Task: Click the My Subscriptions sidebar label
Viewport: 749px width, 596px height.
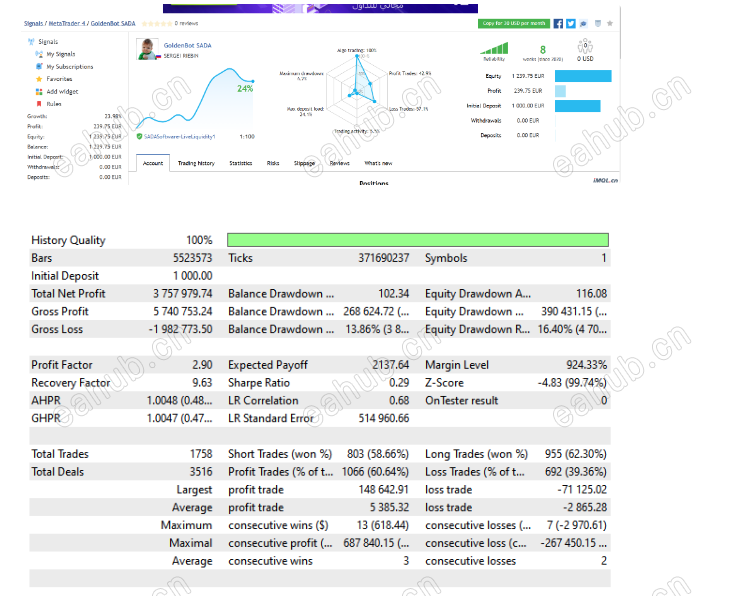Action: [x=70, y=67]
